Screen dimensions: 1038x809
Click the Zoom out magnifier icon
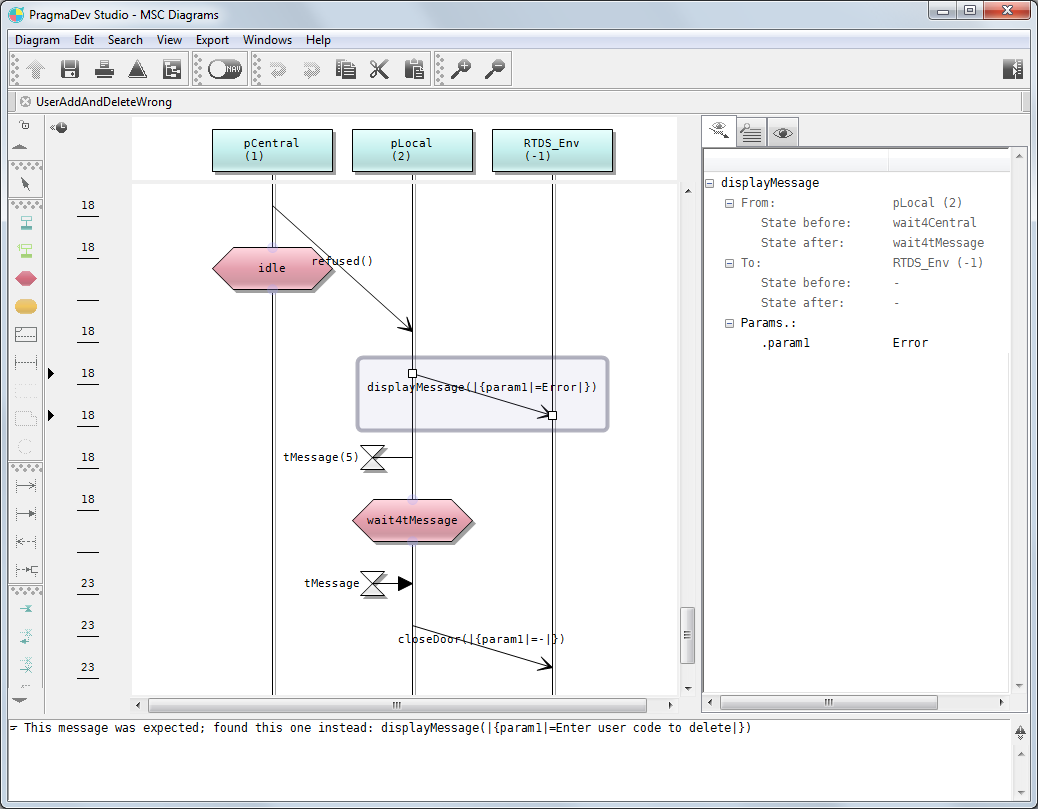pyautogui.click(x=495, y=69)
